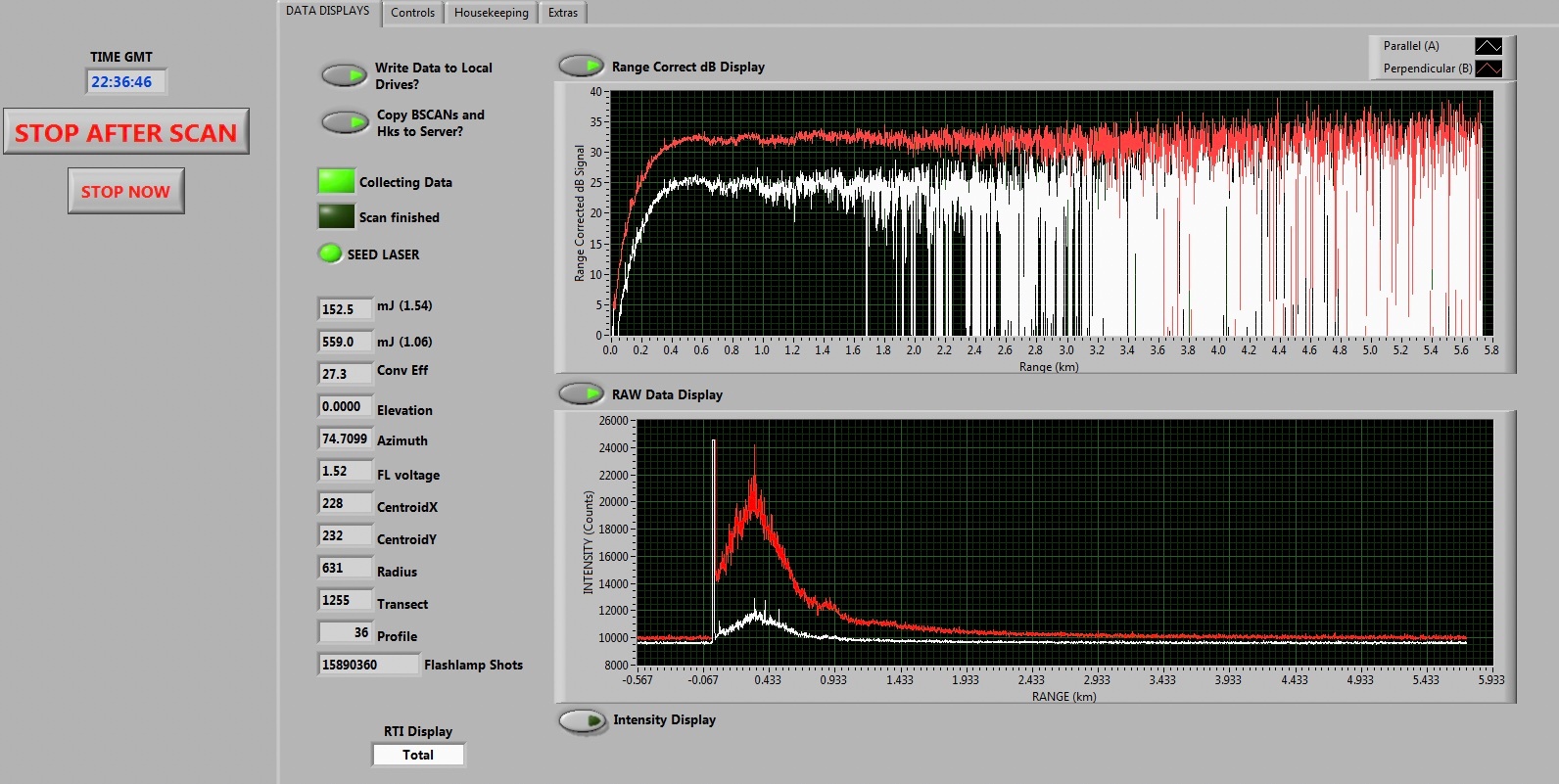Click the Perpendicular (B) plot legend icon
Screen dimensions: 1559x784
tap(1488, 69)
